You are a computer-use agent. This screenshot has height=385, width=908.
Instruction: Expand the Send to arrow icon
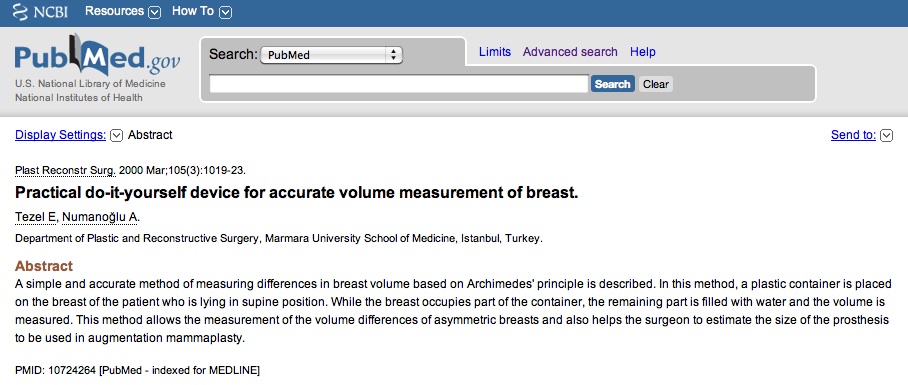(886, 135)
